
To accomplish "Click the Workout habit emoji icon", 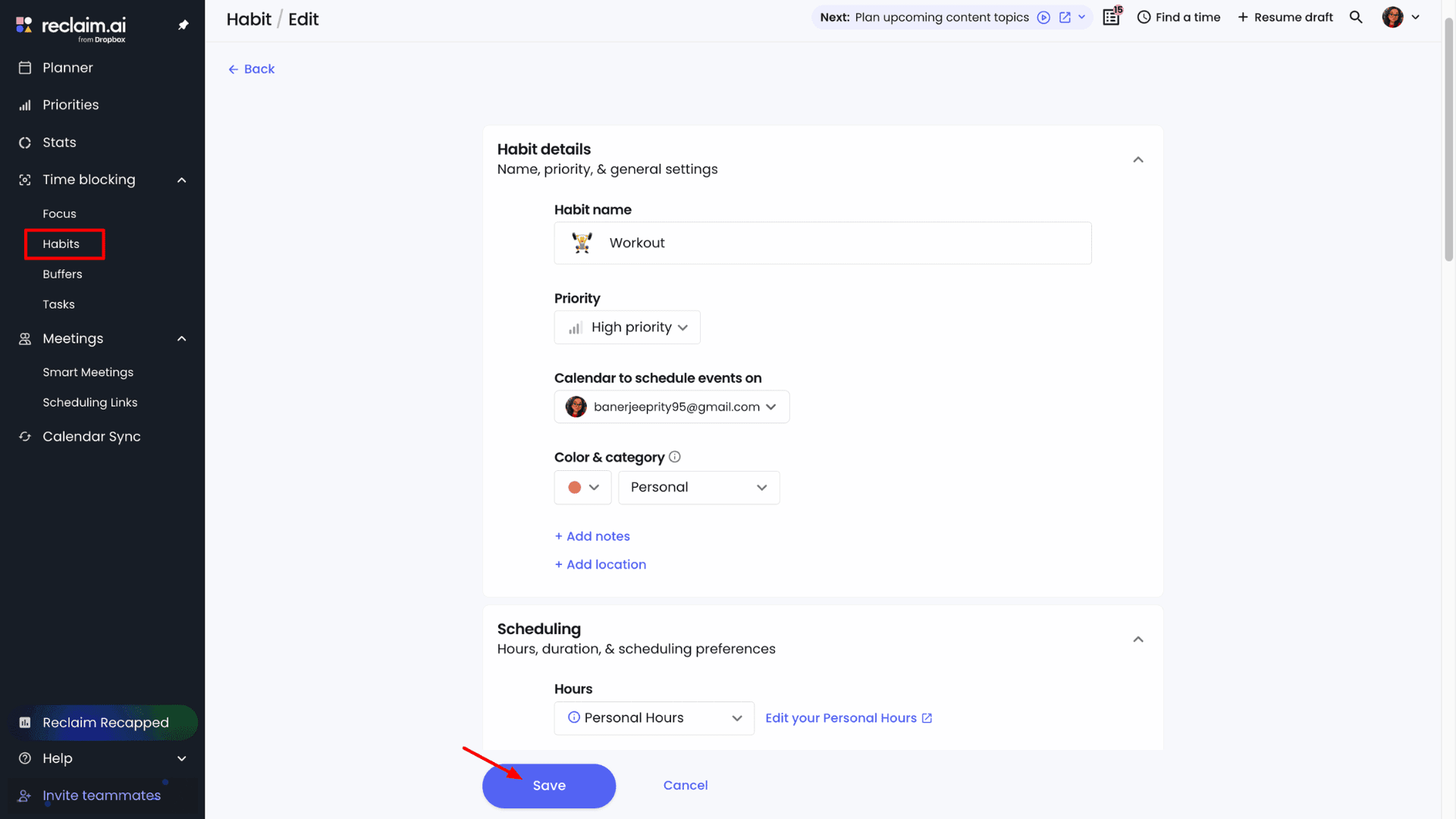I will [582, 243].
